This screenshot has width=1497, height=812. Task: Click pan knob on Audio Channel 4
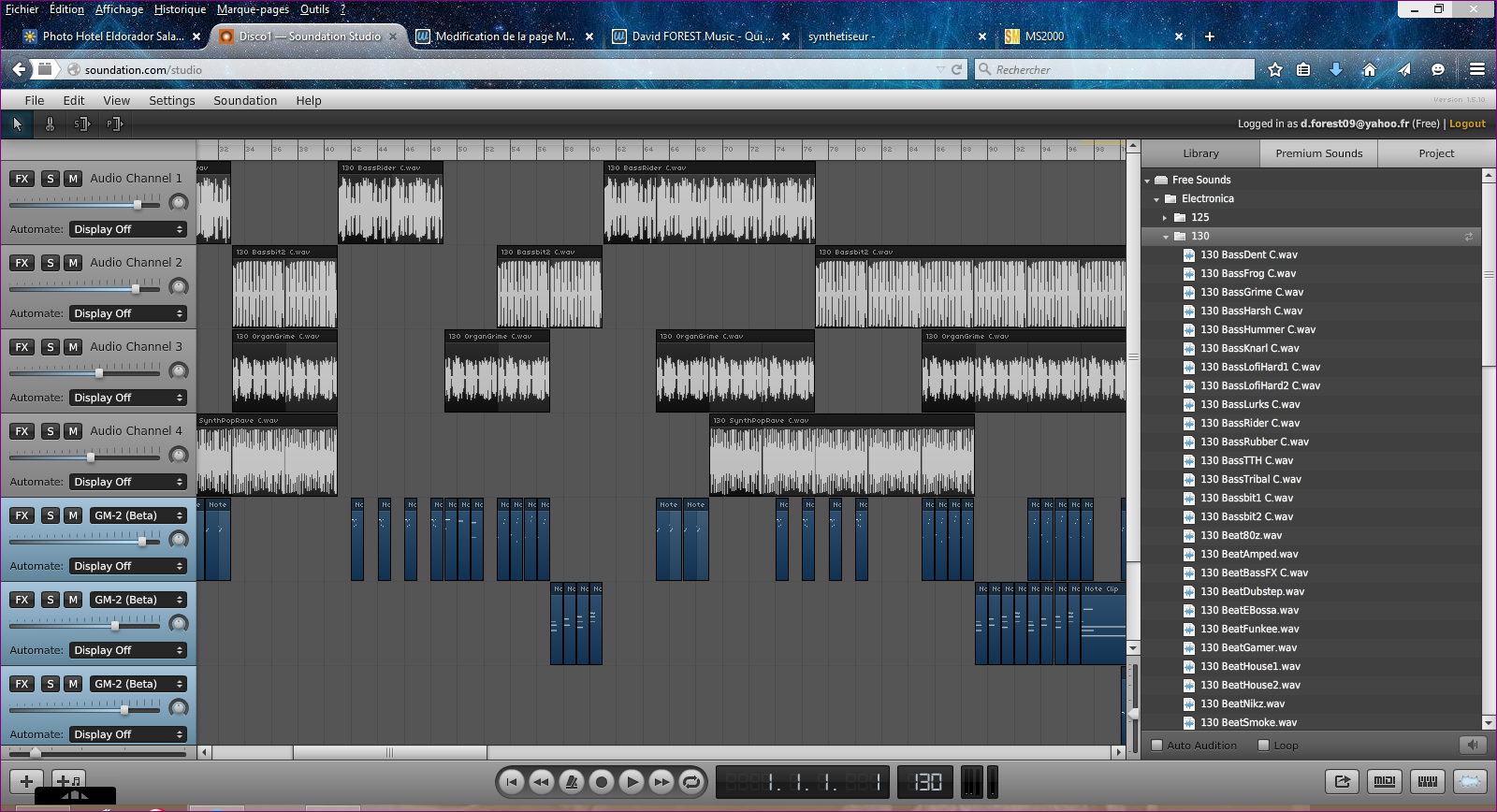[x=178, y=456]
